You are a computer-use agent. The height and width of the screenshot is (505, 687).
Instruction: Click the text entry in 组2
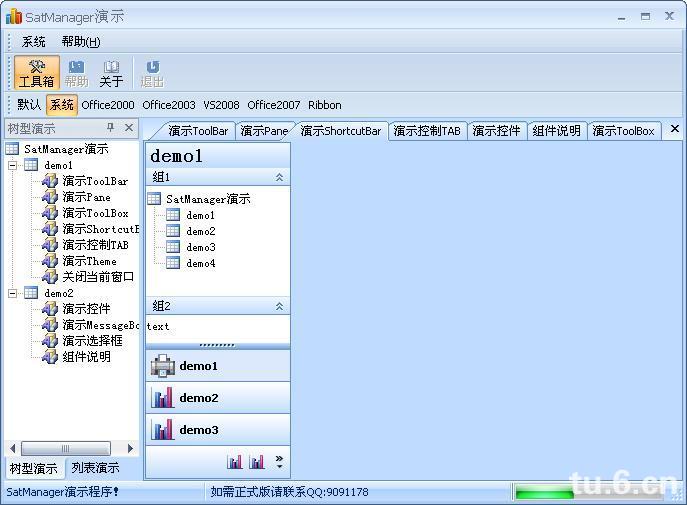point(158,326)
